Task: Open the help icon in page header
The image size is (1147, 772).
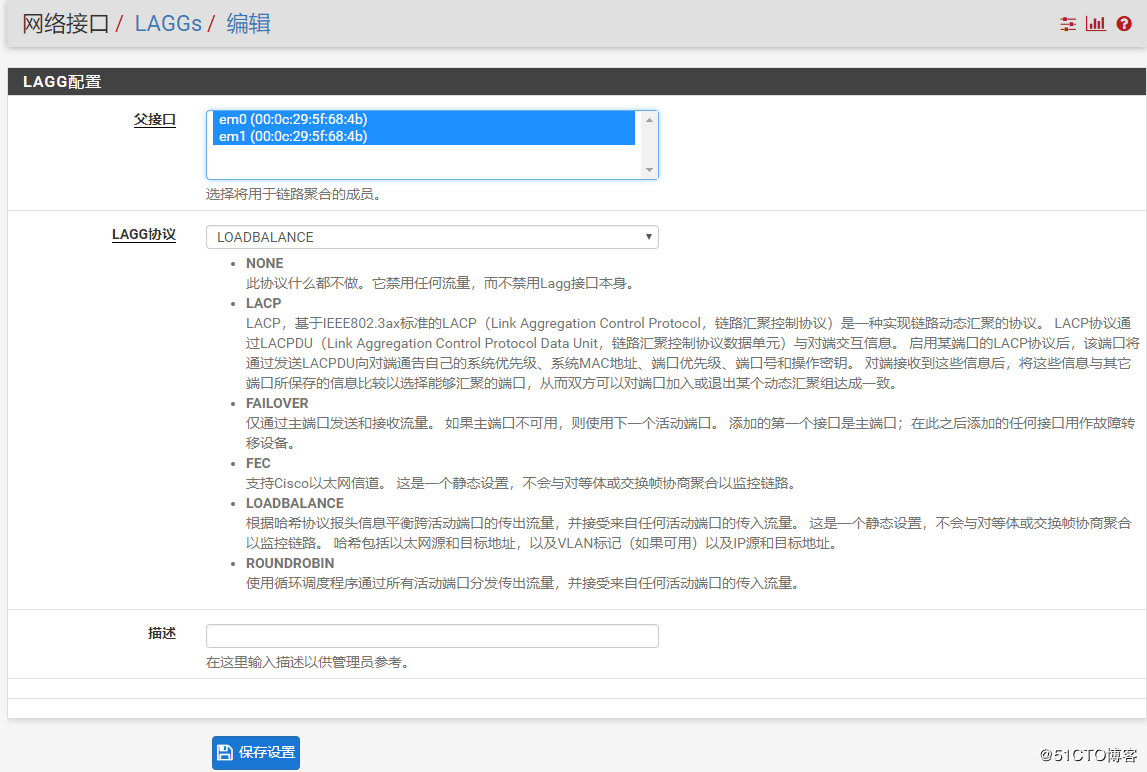Action: tap(1124, 24)
